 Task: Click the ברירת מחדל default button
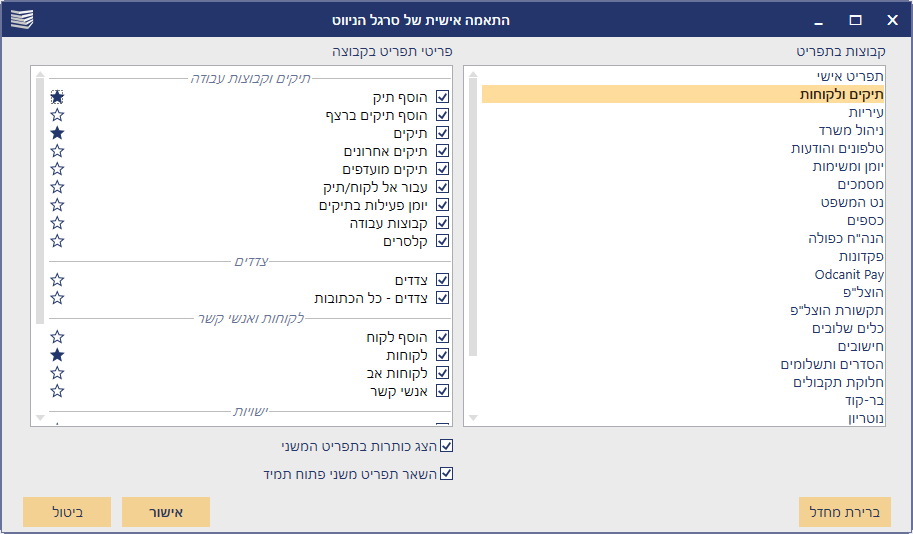845,511
